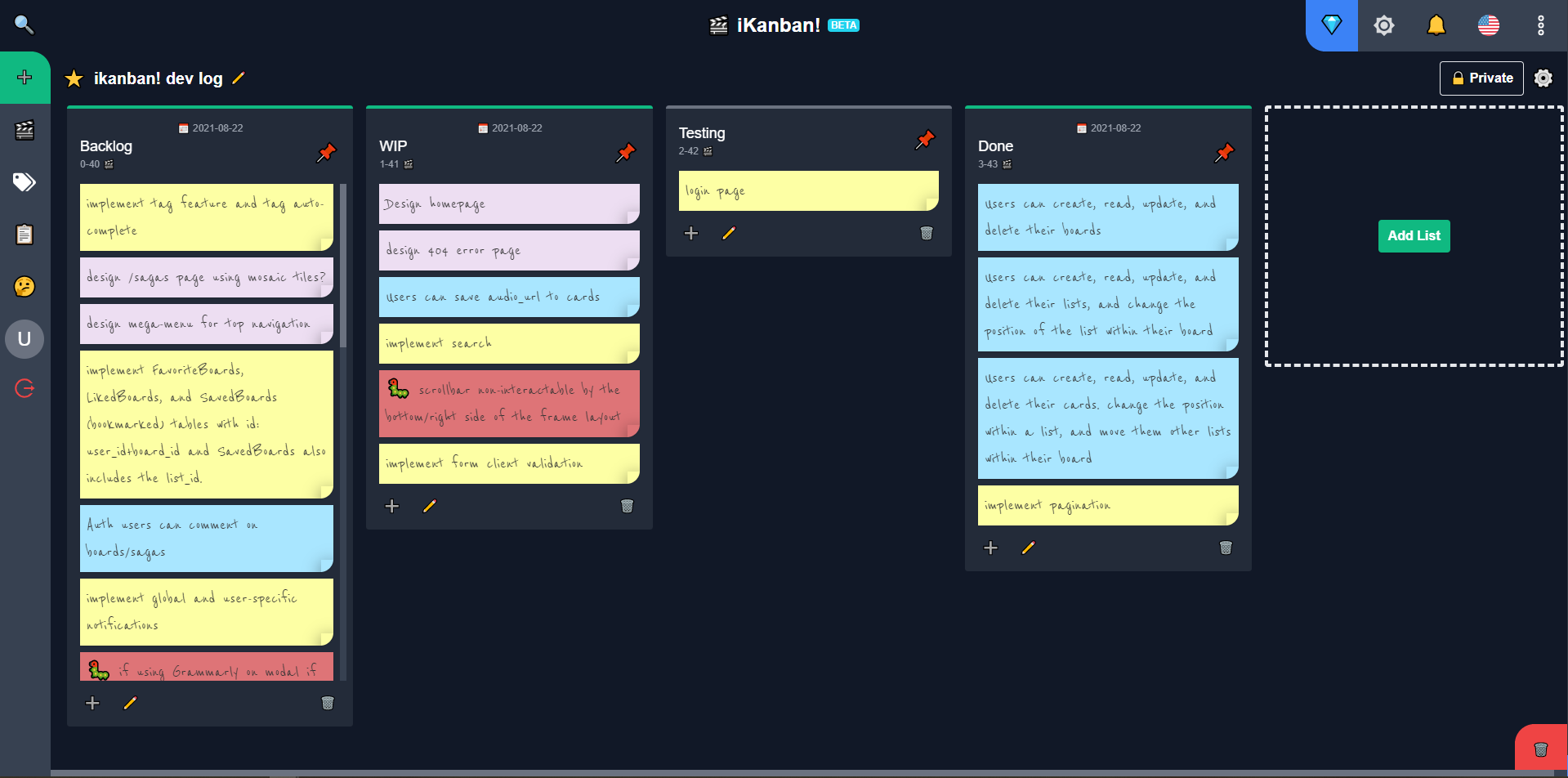Click the red logout icon
Screen dimensions: 1568x778
25,388
